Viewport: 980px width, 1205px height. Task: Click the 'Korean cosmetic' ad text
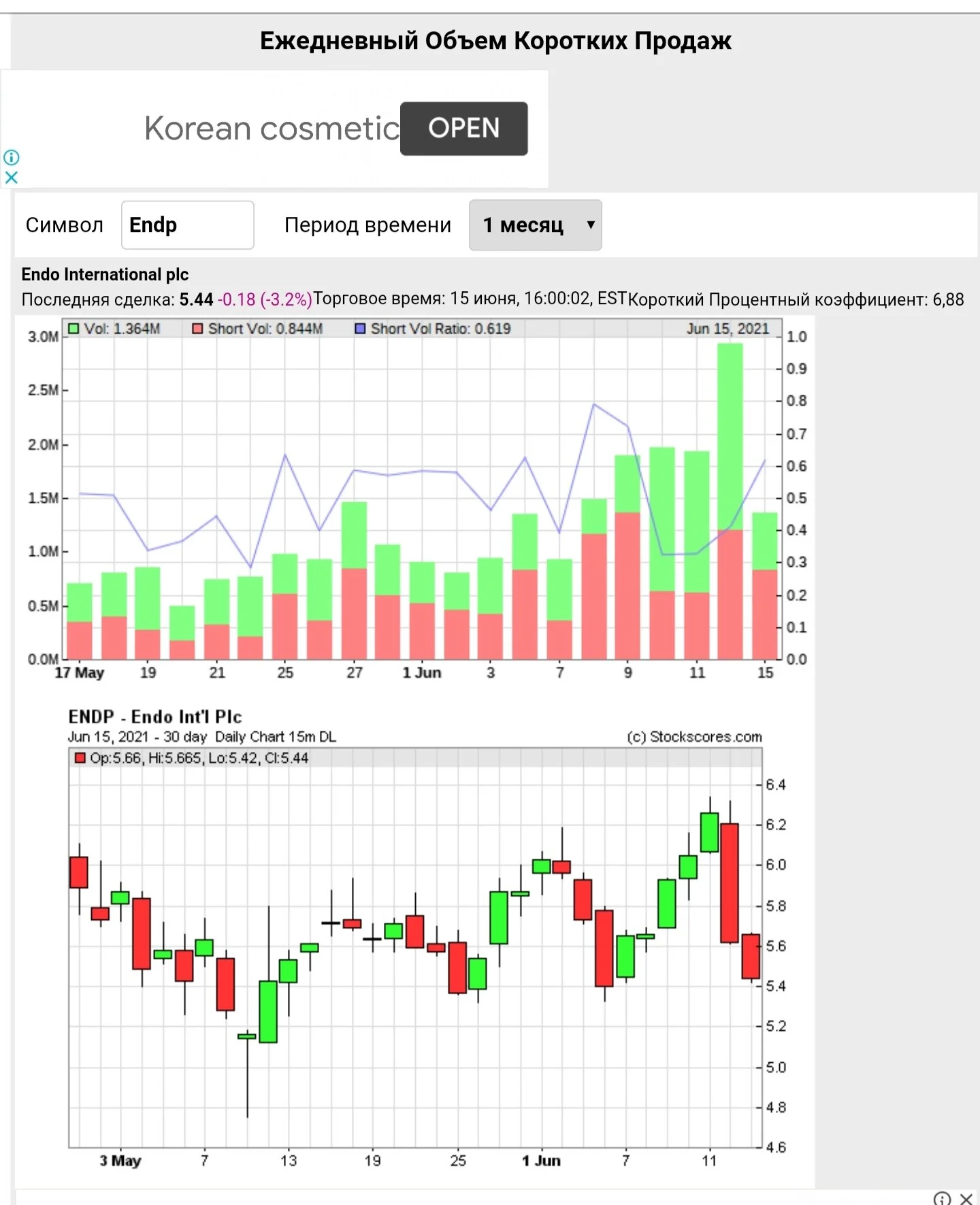coord(272,129)
